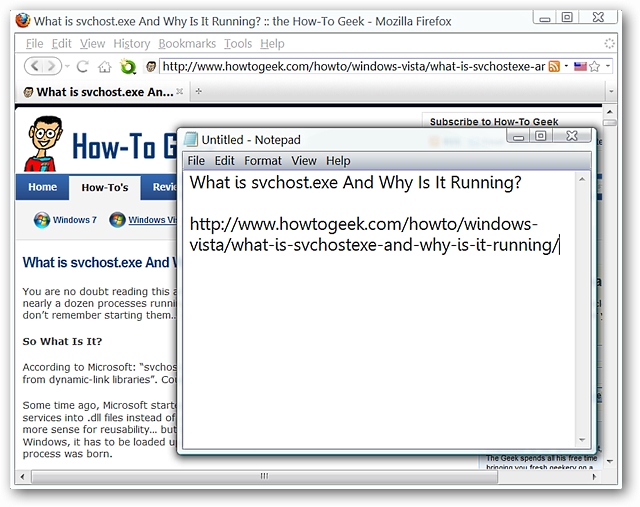This screenshot has width=640, height=507.
Task: Maximize the Notepad window
Action: point(540,136)
